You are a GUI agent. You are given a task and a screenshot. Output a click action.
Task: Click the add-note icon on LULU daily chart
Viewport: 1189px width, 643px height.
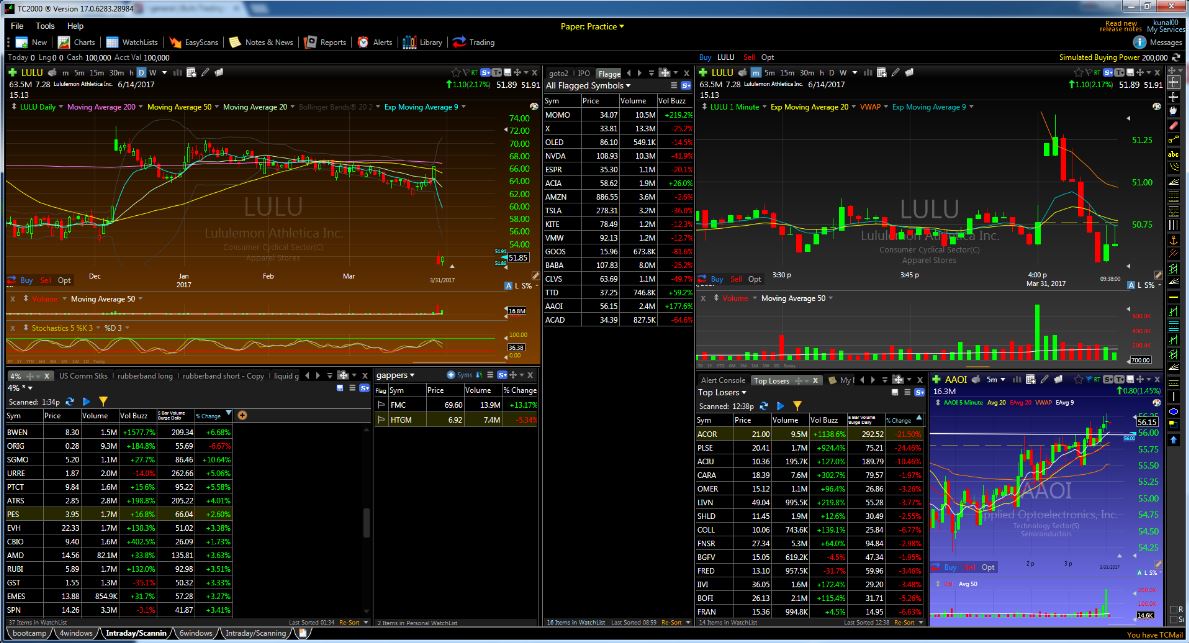(x=218, y=73)
